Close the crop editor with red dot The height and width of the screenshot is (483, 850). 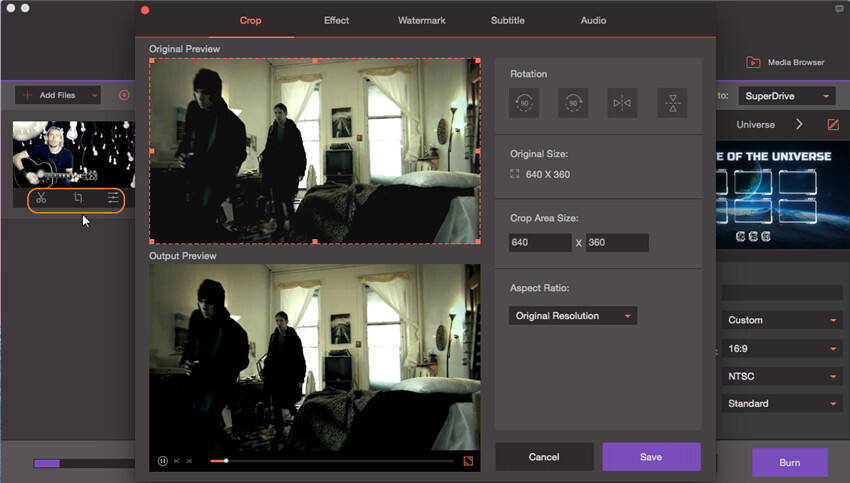(x=145, y=10)
